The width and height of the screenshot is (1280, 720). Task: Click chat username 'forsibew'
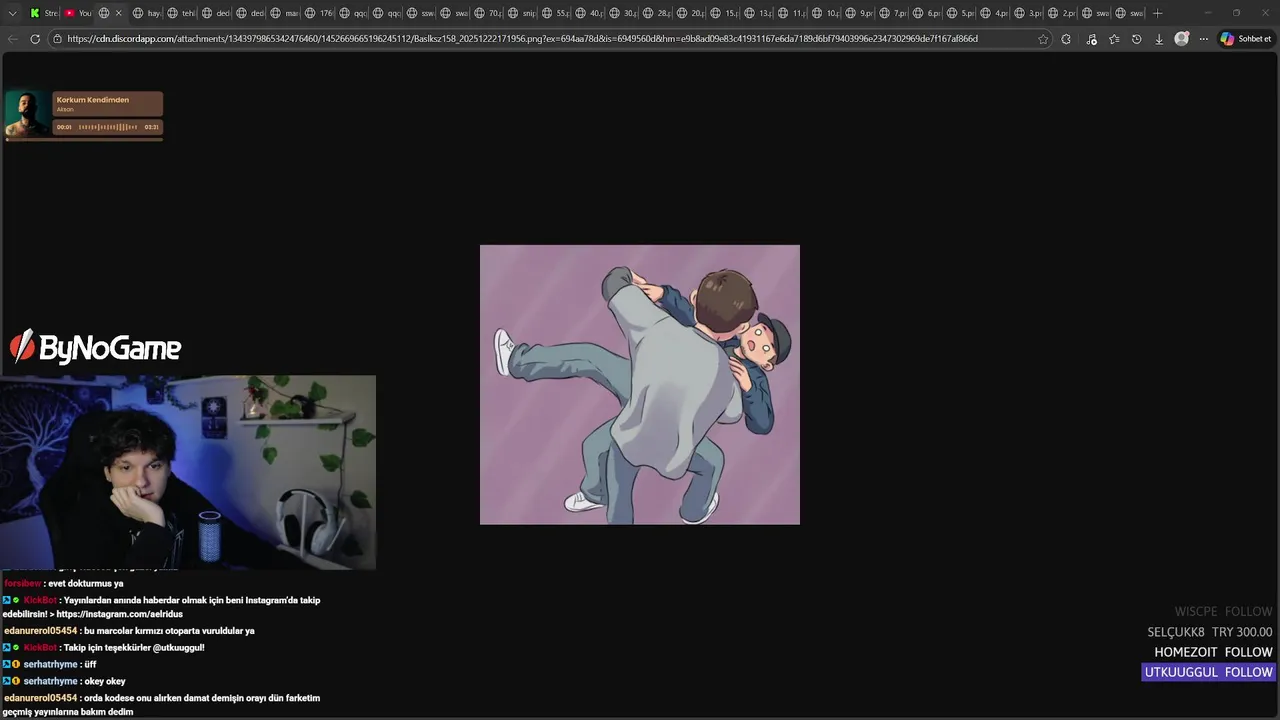(23, 583)
